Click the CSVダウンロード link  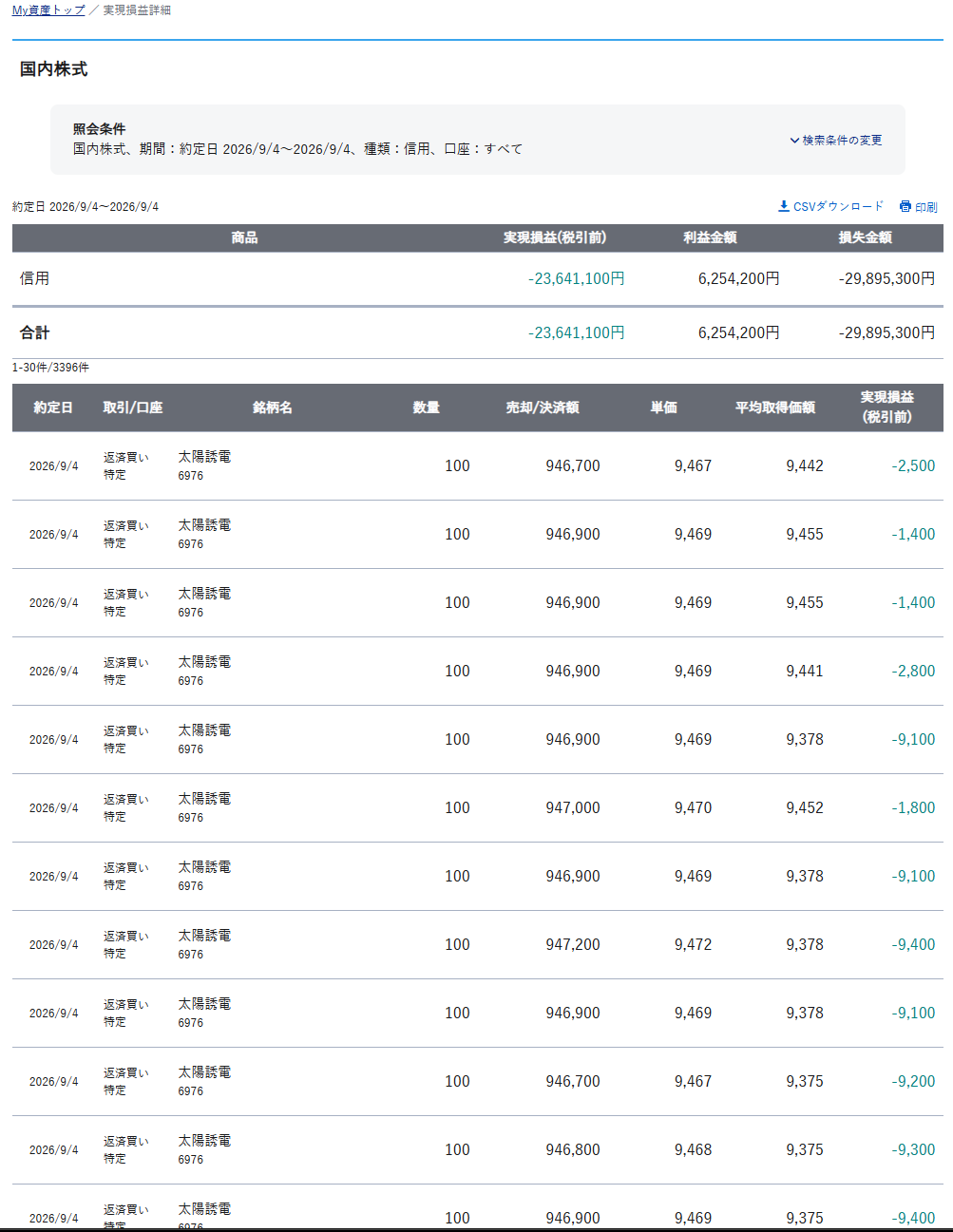tap(830, 206)
